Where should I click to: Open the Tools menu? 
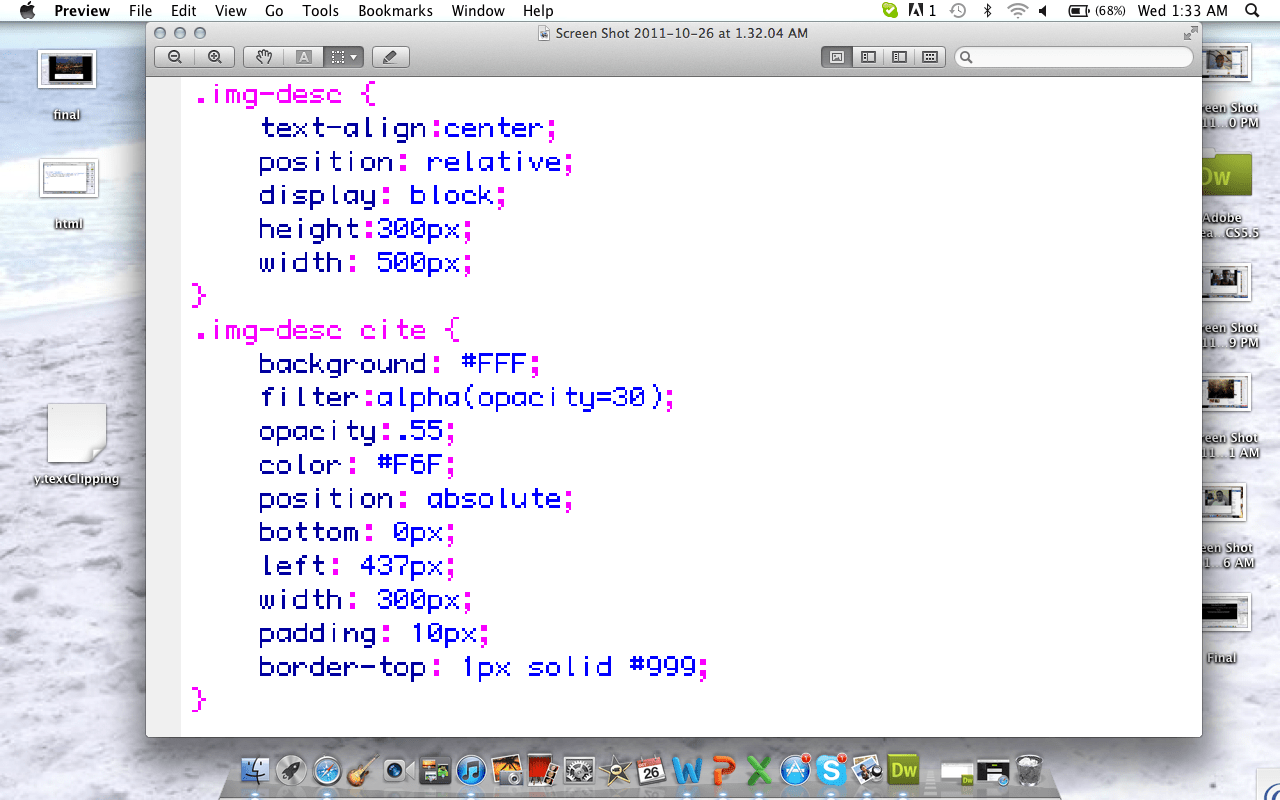pos(320,11)
